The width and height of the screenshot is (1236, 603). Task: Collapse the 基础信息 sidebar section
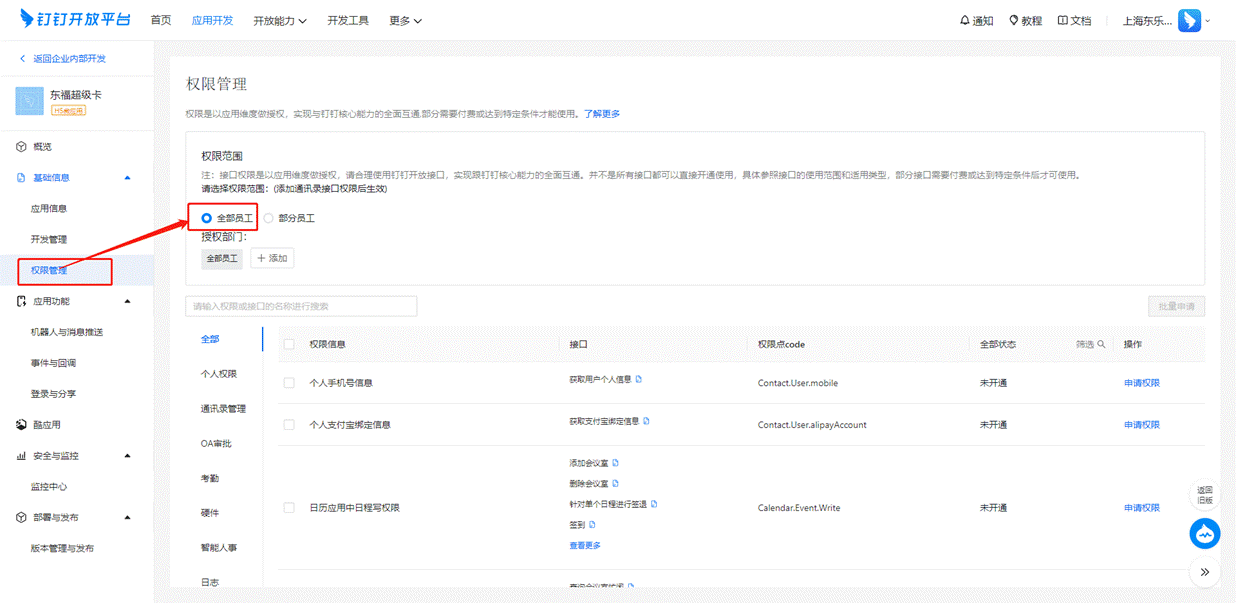point(127,178)
